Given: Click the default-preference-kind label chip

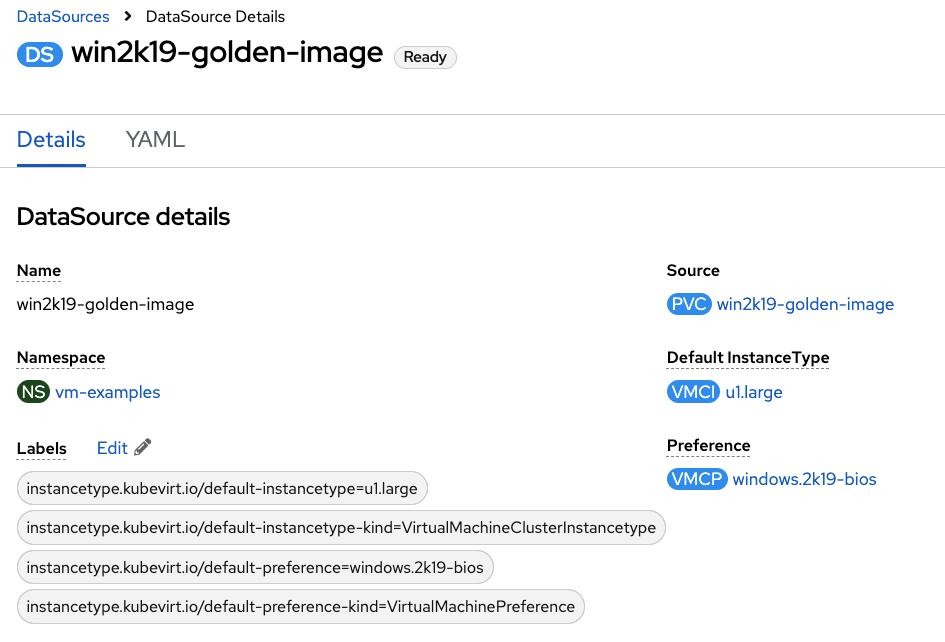Looking at the screenshot, I should pyautogui.click(x=301, y=606).
